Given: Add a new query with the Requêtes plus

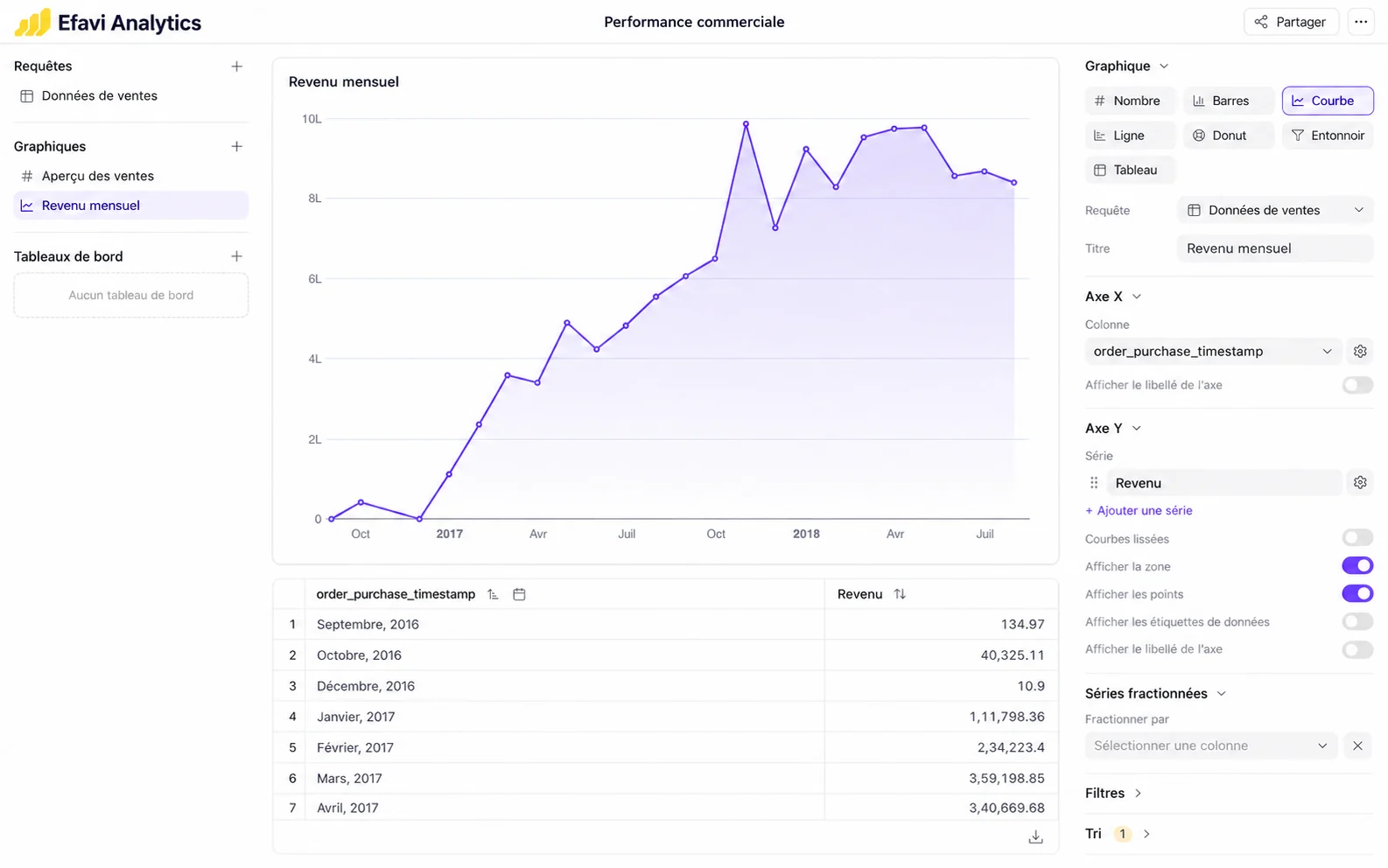Looking at the screenshot, I should [236, 66].
